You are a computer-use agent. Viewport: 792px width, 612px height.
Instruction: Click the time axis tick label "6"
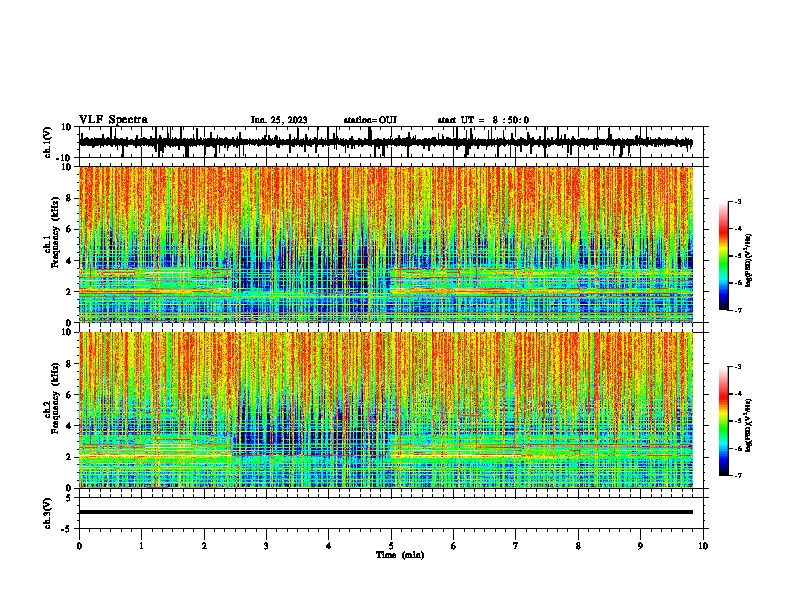point(454,546)
